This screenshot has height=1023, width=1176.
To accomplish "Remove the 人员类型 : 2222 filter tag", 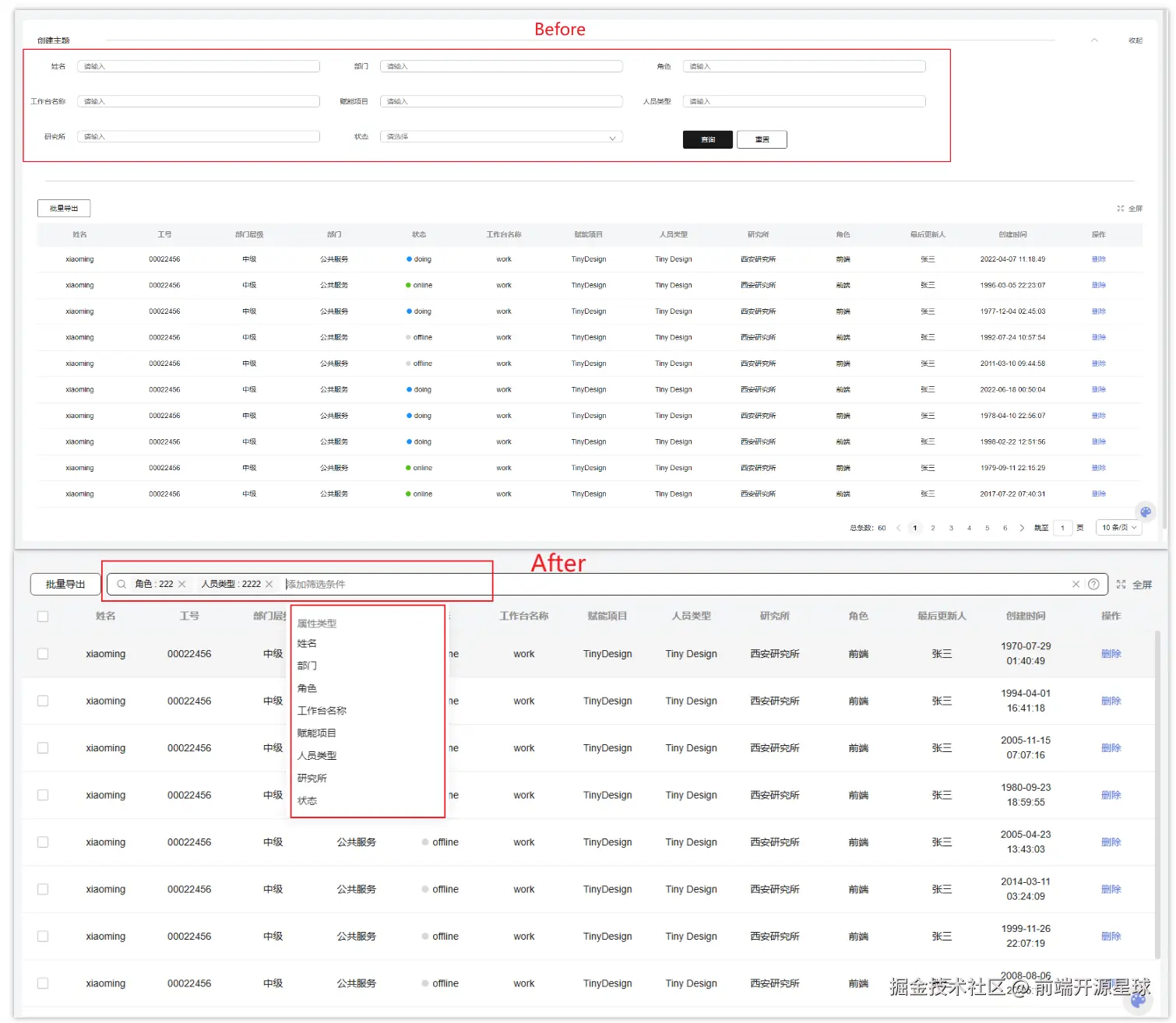I will 269,584.
